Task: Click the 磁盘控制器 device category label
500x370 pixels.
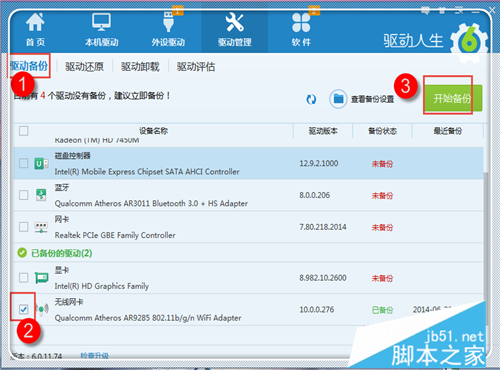Action: [x=72, y=156]
